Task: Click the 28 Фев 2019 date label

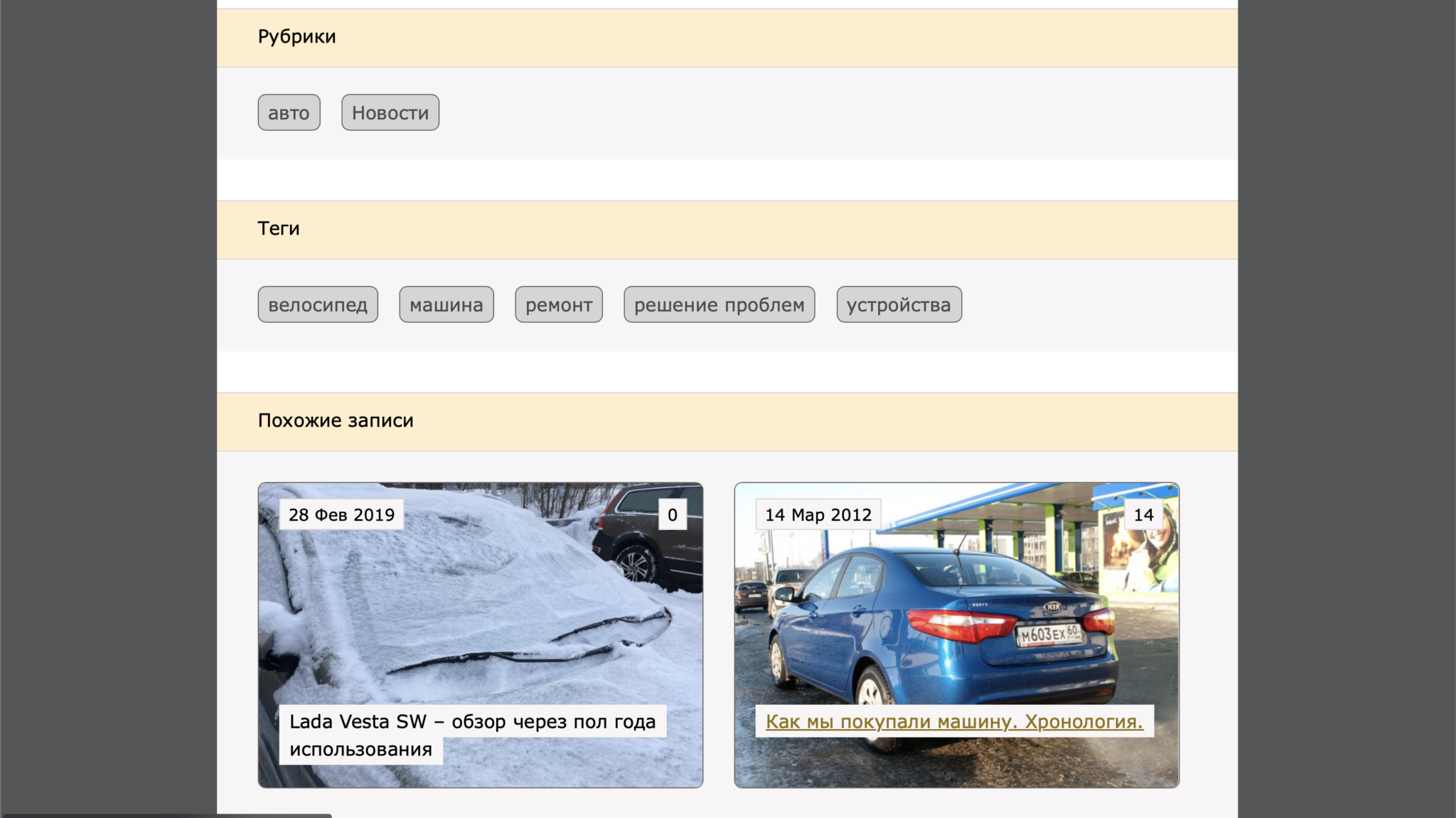Action: 341,514
